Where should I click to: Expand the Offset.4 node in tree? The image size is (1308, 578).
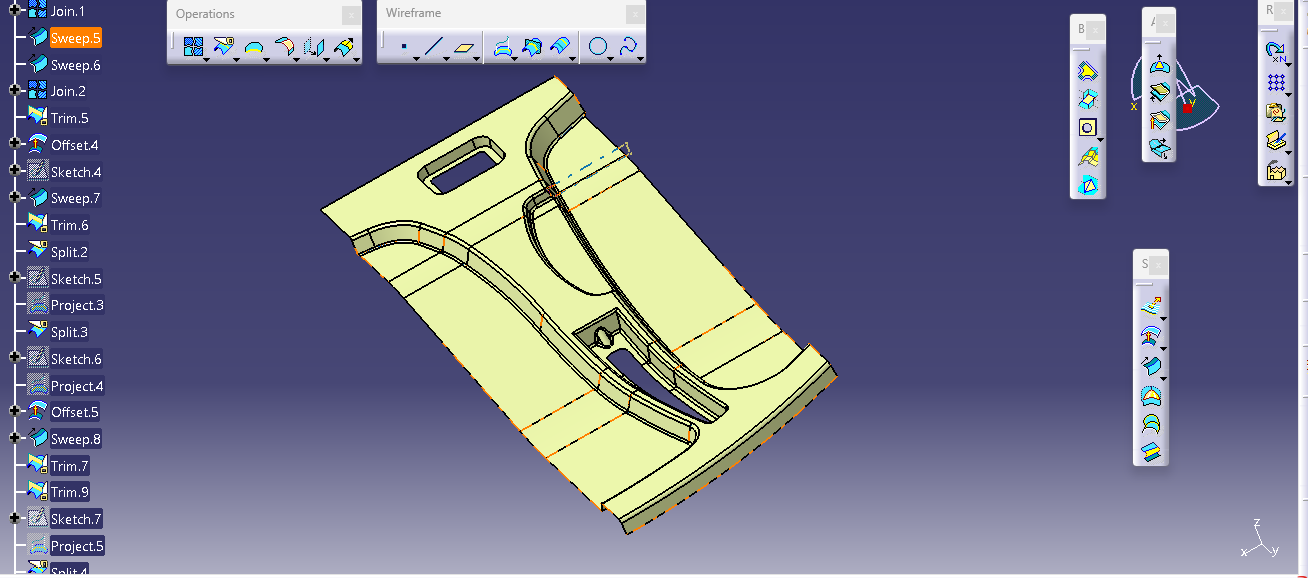point(14,144)
